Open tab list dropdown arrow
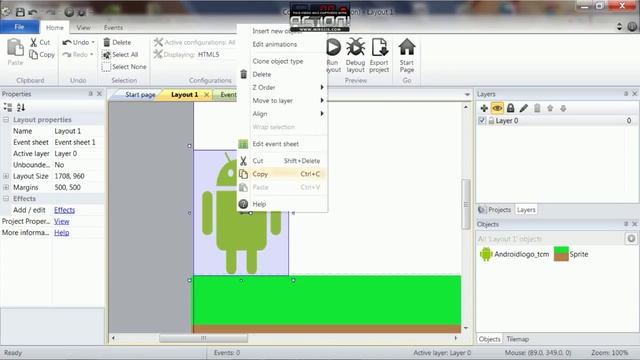The height and width of the screenshot is (360, 640). click(x=467, y=95)
